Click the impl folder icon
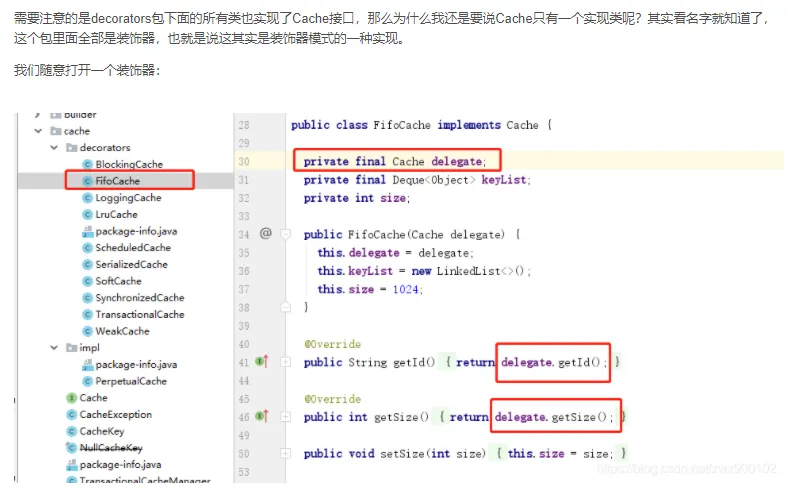The height and width of the screenshot is (504, 798). [x=71, y=348]
